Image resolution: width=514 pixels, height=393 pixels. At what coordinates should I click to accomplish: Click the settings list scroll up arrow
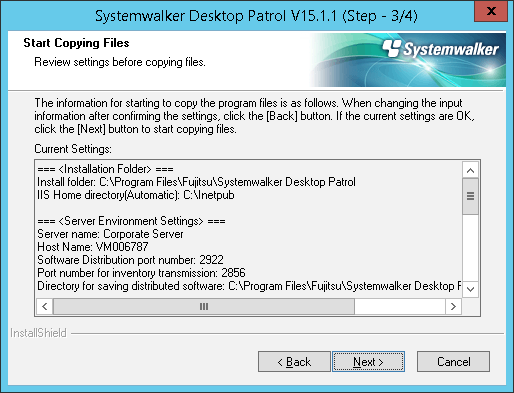(x=470, y=171)
